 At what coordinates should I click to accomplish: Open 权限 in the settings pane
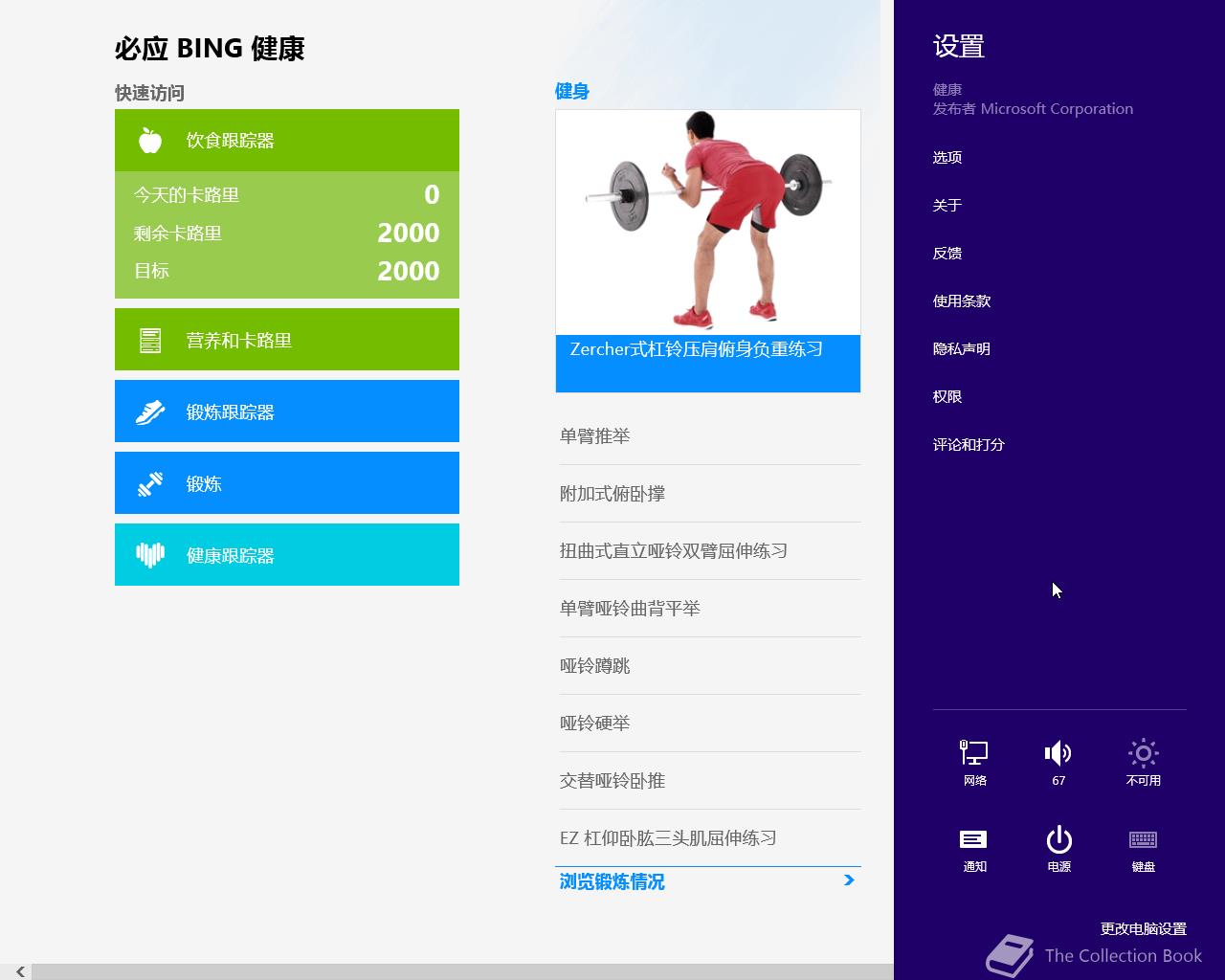click(947, 397)
